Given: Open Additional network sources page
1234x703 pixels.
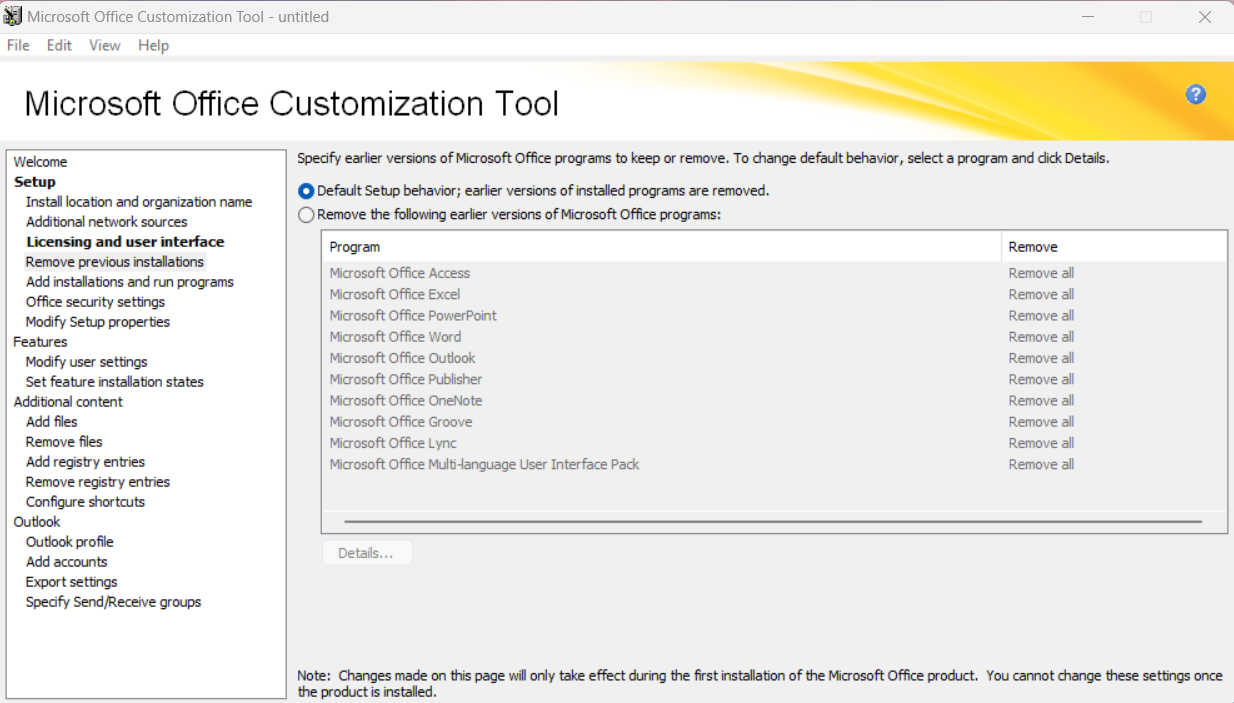Looking at the screenshot, I should point(106,222).
